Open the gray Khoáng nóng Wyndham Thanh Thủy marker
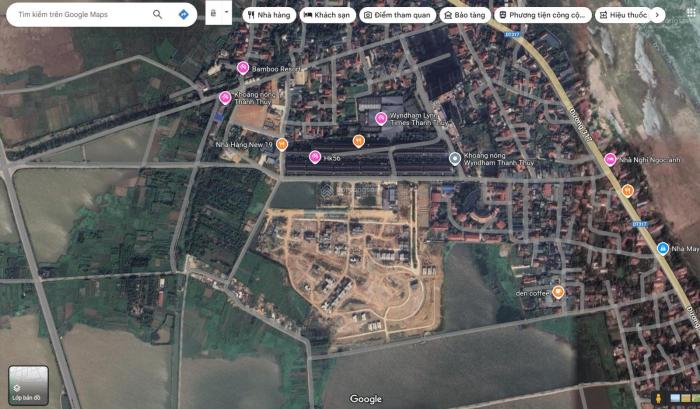The width and height of the screenshot is (700, 409). point(455,158)
